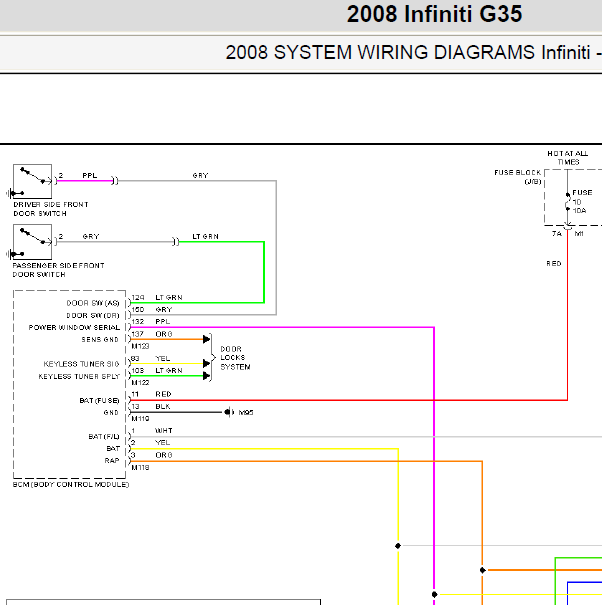Click the 'M1' connector label below fuse block
The image size is (602, 605).
click(x=579, y=234)
